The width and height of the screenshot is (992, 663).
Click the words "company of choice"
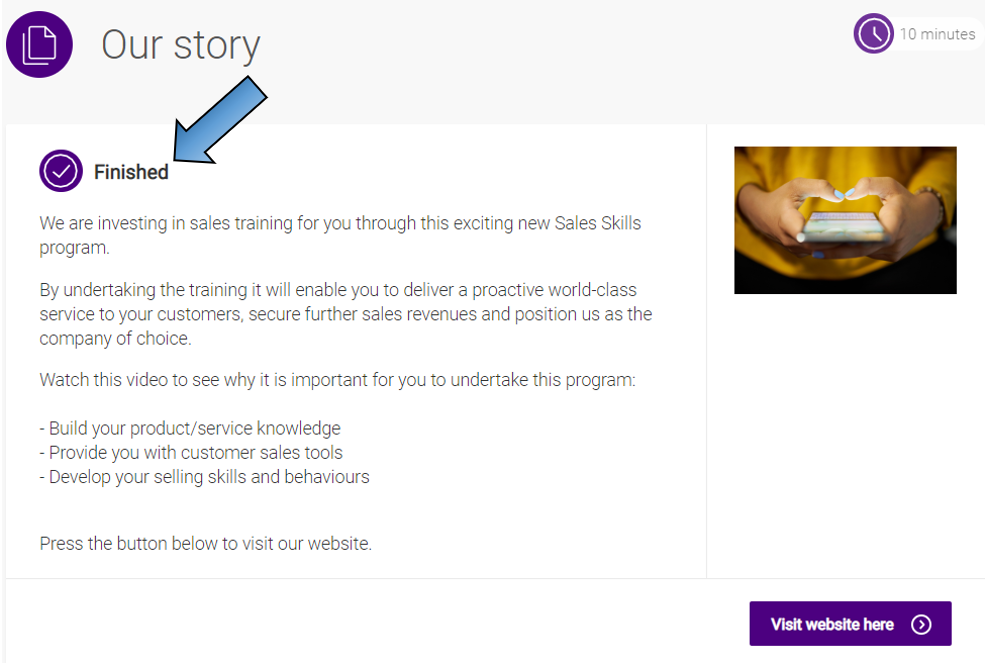coord(115,339)
